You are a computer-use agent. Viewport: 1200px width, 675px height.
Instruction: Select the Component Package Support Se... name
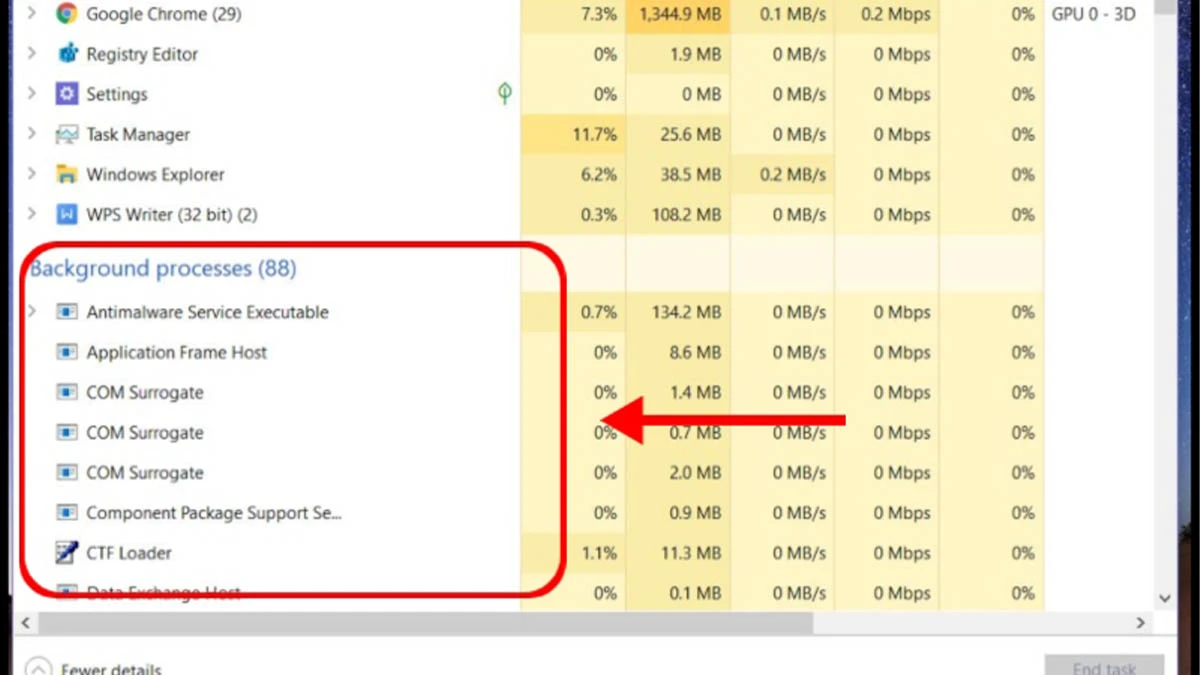pos(214,512)
